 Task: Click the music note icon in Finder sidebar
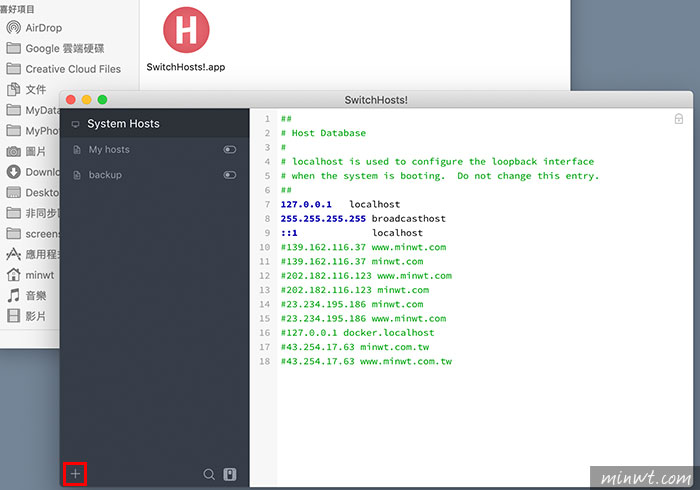tap(13, 295)
